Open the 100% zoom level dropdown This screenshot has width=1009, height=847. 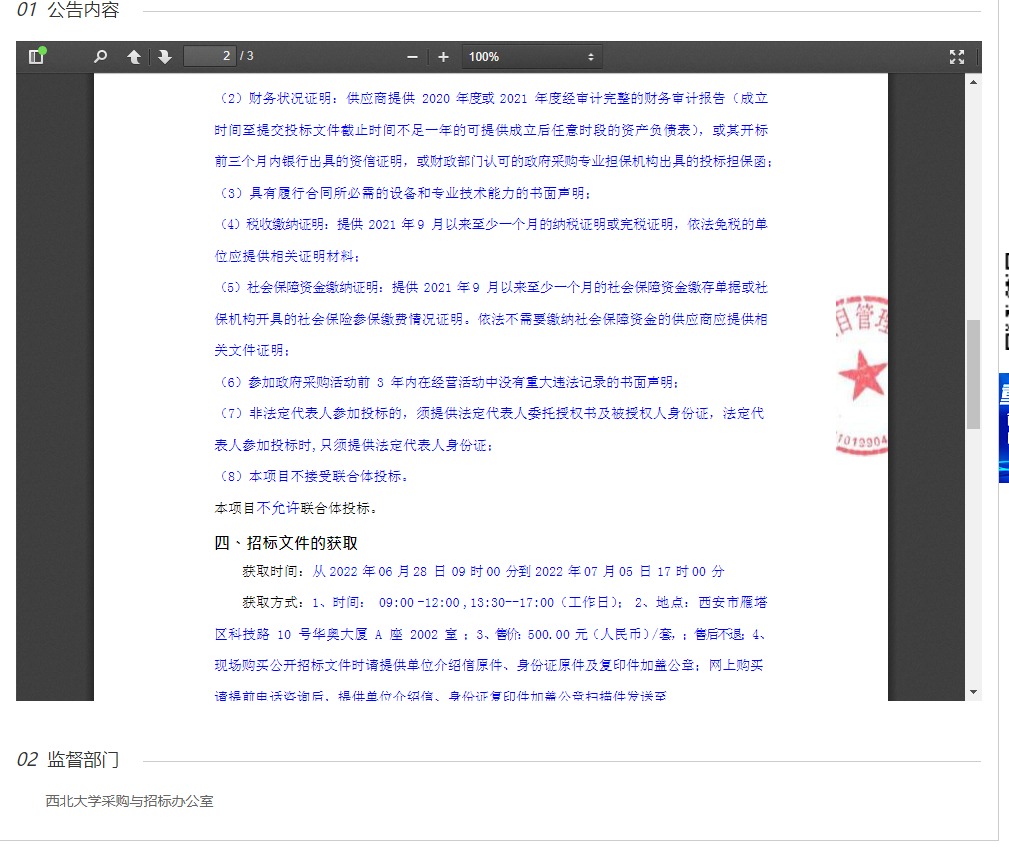pos(532,57)
